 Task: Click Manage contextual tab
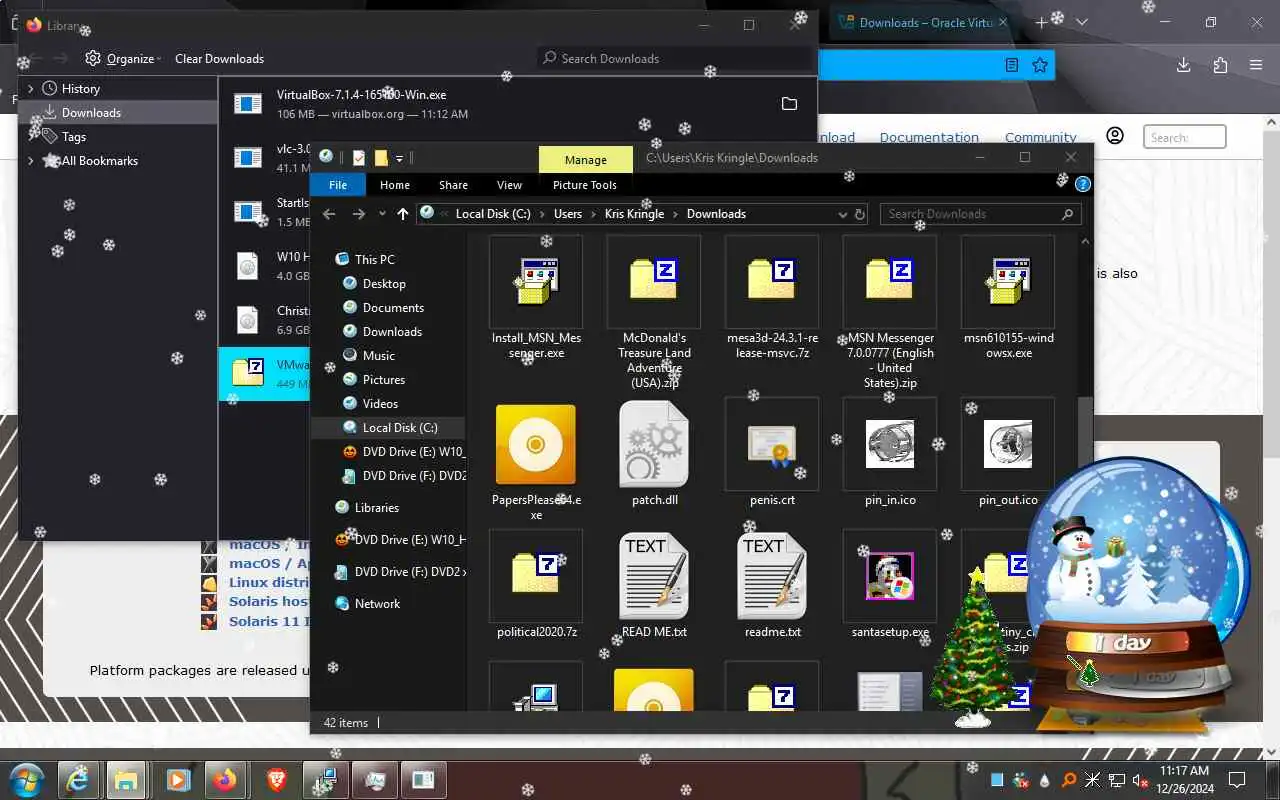coord(585,159)
